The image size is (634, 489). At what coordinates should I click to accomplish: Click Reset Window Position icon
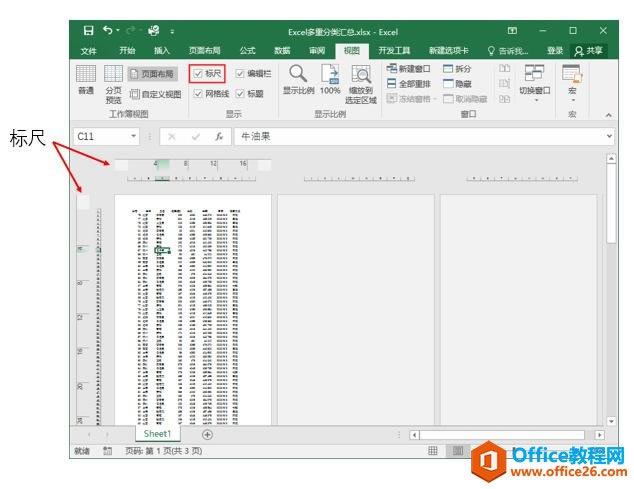pos(504,98)
